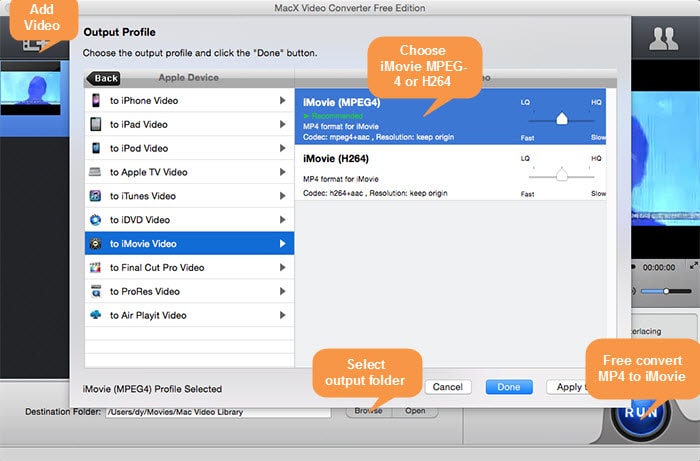Expand the iTunes Video submenu arrow
The width and height of the screenshot is (700, 461).
pyautogui.click(x=282, y=195)
